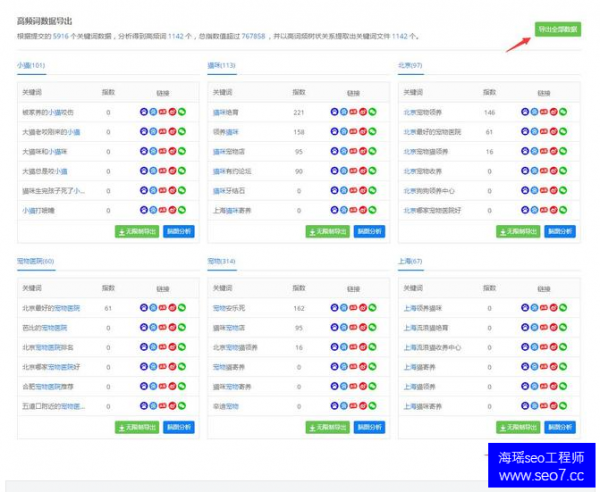Open the 猫咪宠物店 keyword link in 猫咪 panel
Viewport: 600px width, 492px height.
(x=229, y=152)
